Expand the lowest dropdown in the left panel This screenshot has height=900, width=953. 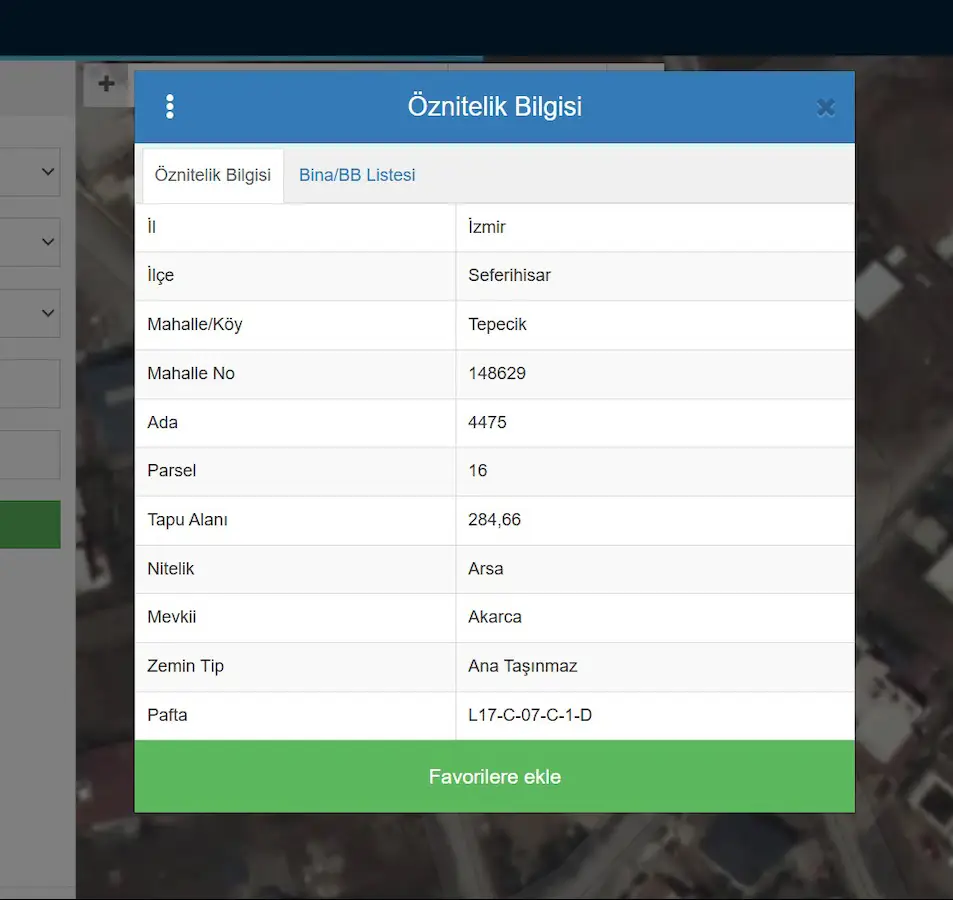(x=29, y=313)
